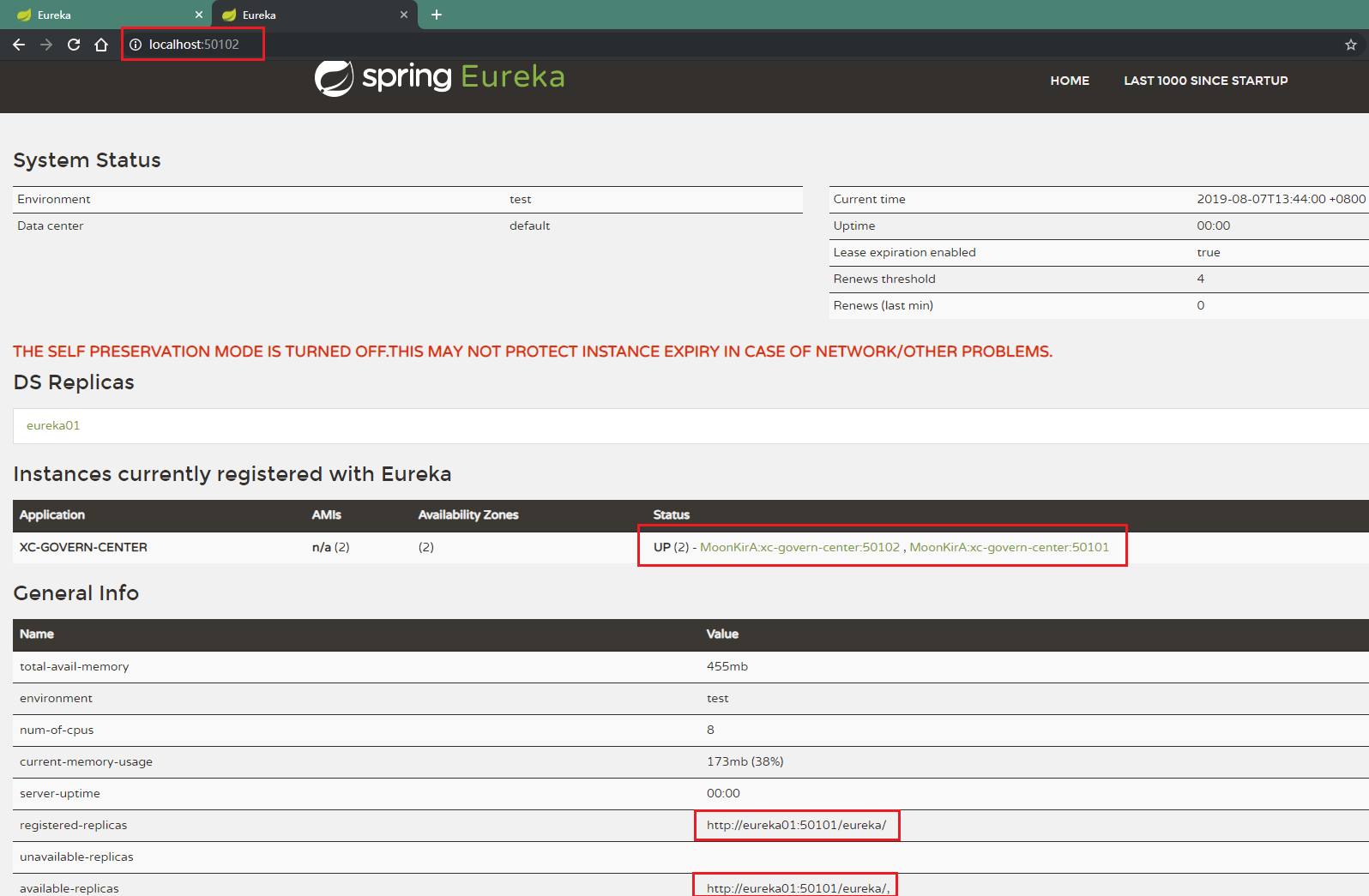
Task: Close the first Eureka tab
Action: click(x=199, y=15)
